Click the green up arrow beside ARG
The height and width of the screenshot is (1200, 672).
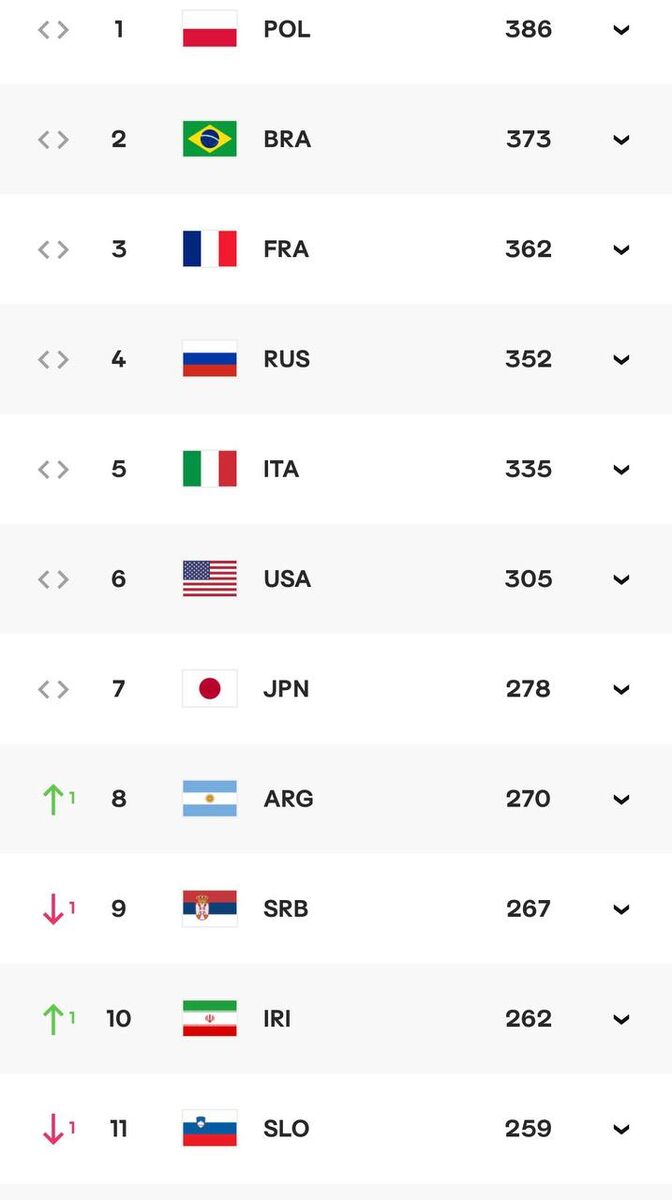[x=52, y=799]
